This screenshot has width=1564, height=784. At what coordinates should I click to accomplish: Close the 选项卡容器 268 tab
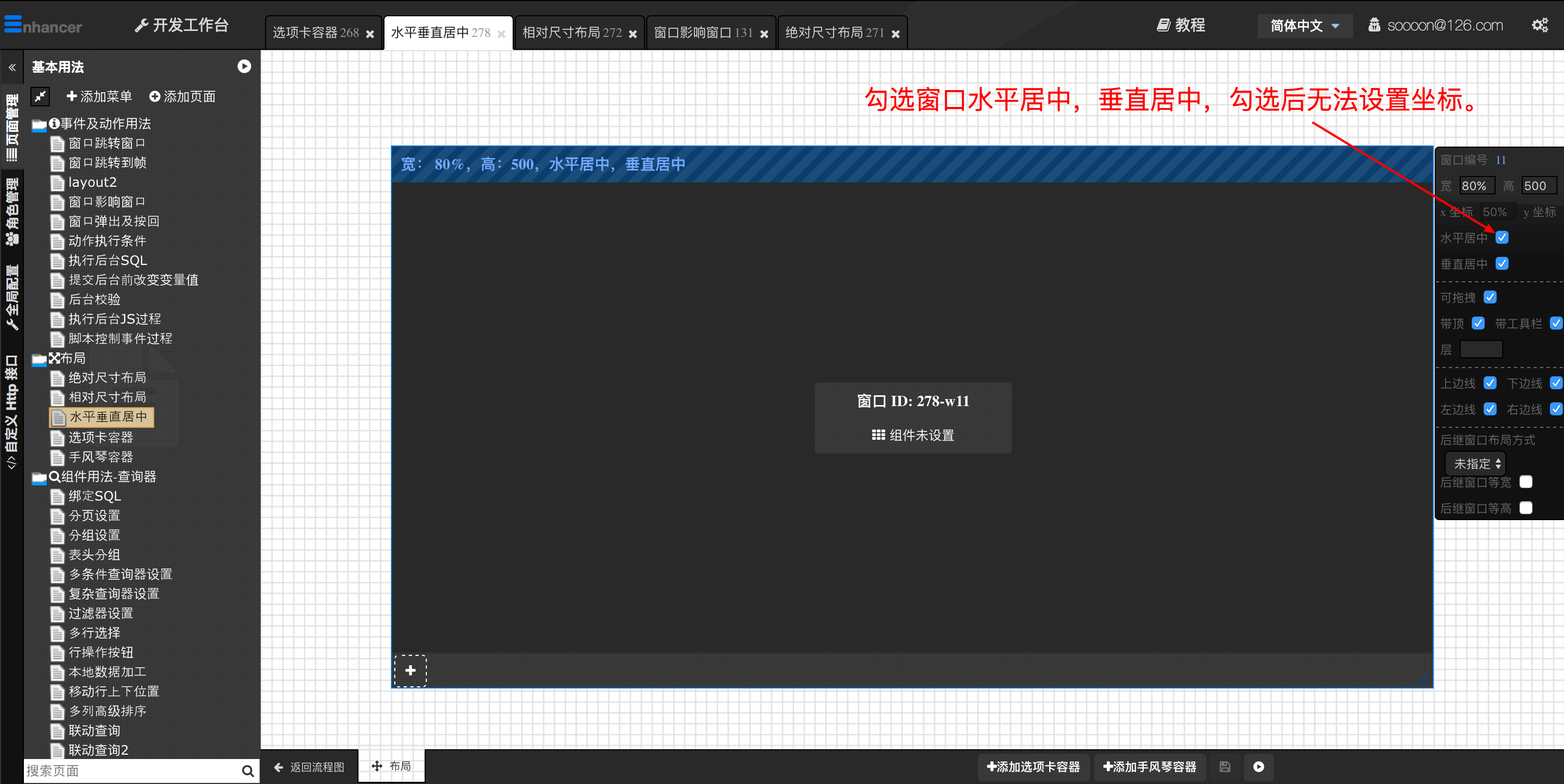coord(370,34)
